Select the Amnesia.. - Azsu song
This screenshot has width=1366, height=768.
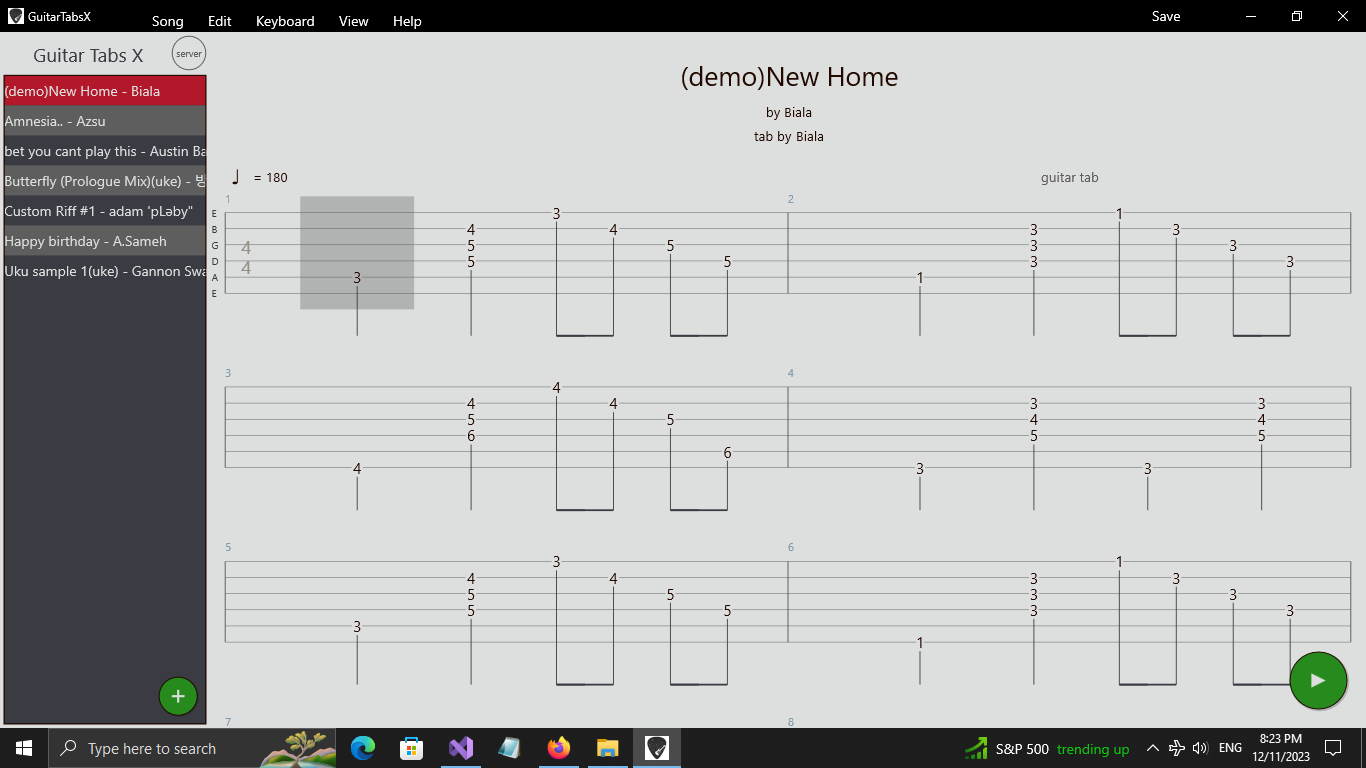[x=105, y=121]
